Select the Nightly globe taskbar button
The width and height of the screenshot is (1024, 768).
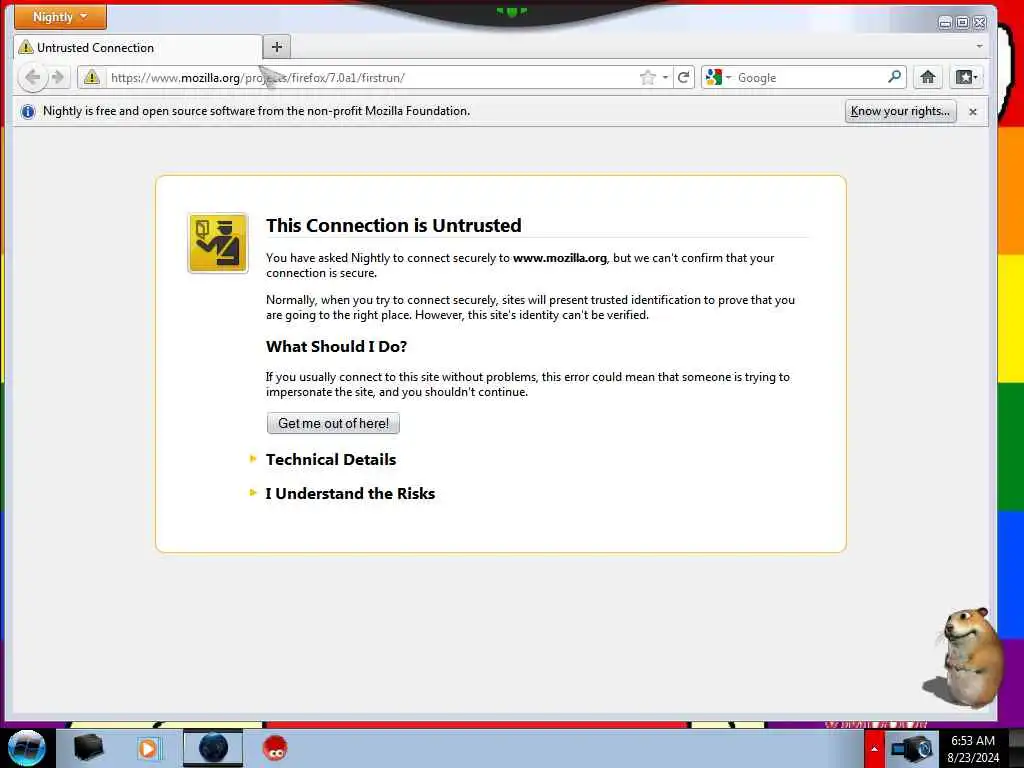coord(213,748)
